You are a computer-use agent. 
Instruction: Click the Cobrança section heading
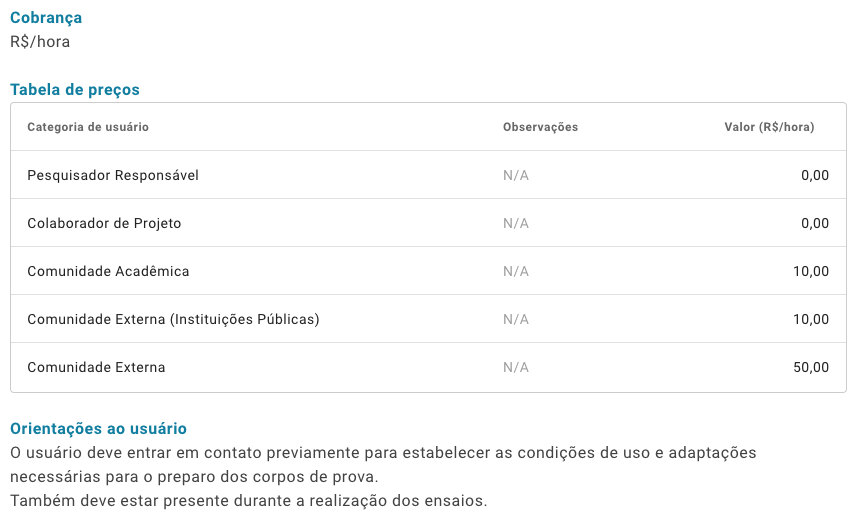click(46, 18)
